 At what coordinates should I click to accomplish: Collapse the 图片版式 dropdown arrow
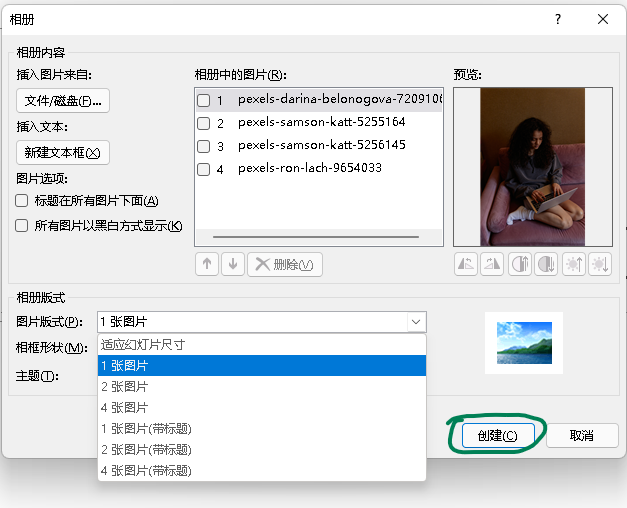(416, 322)
